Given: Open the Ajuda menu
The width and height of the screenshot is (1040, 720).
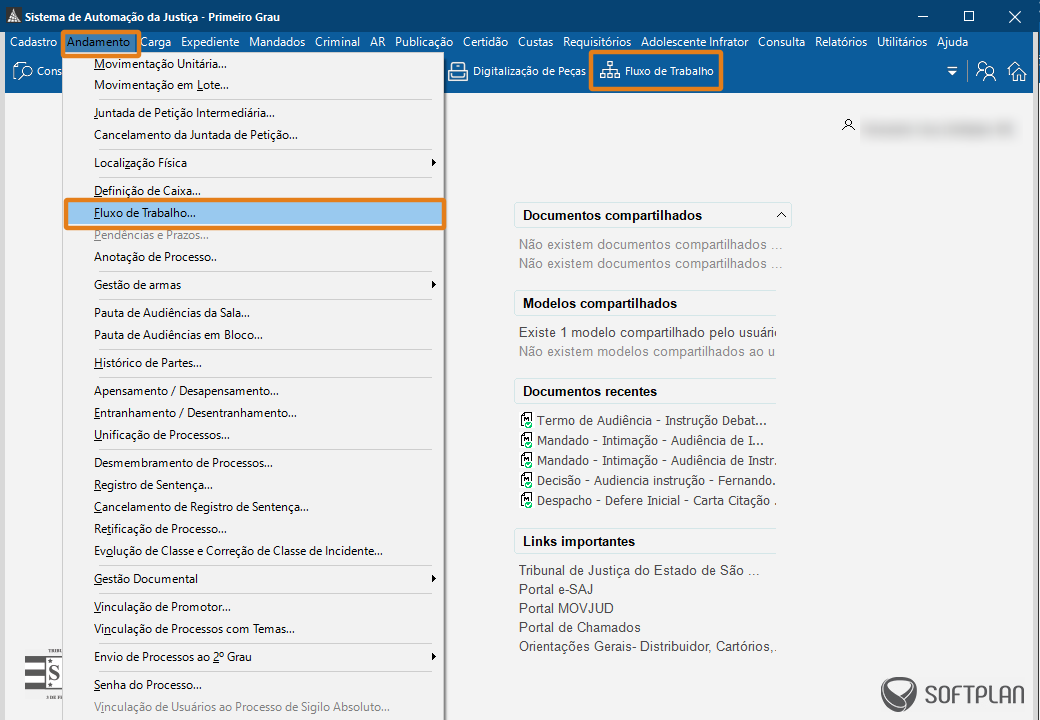Looking at the screenshot, I should pyautogui.click(x=952, y=42).
